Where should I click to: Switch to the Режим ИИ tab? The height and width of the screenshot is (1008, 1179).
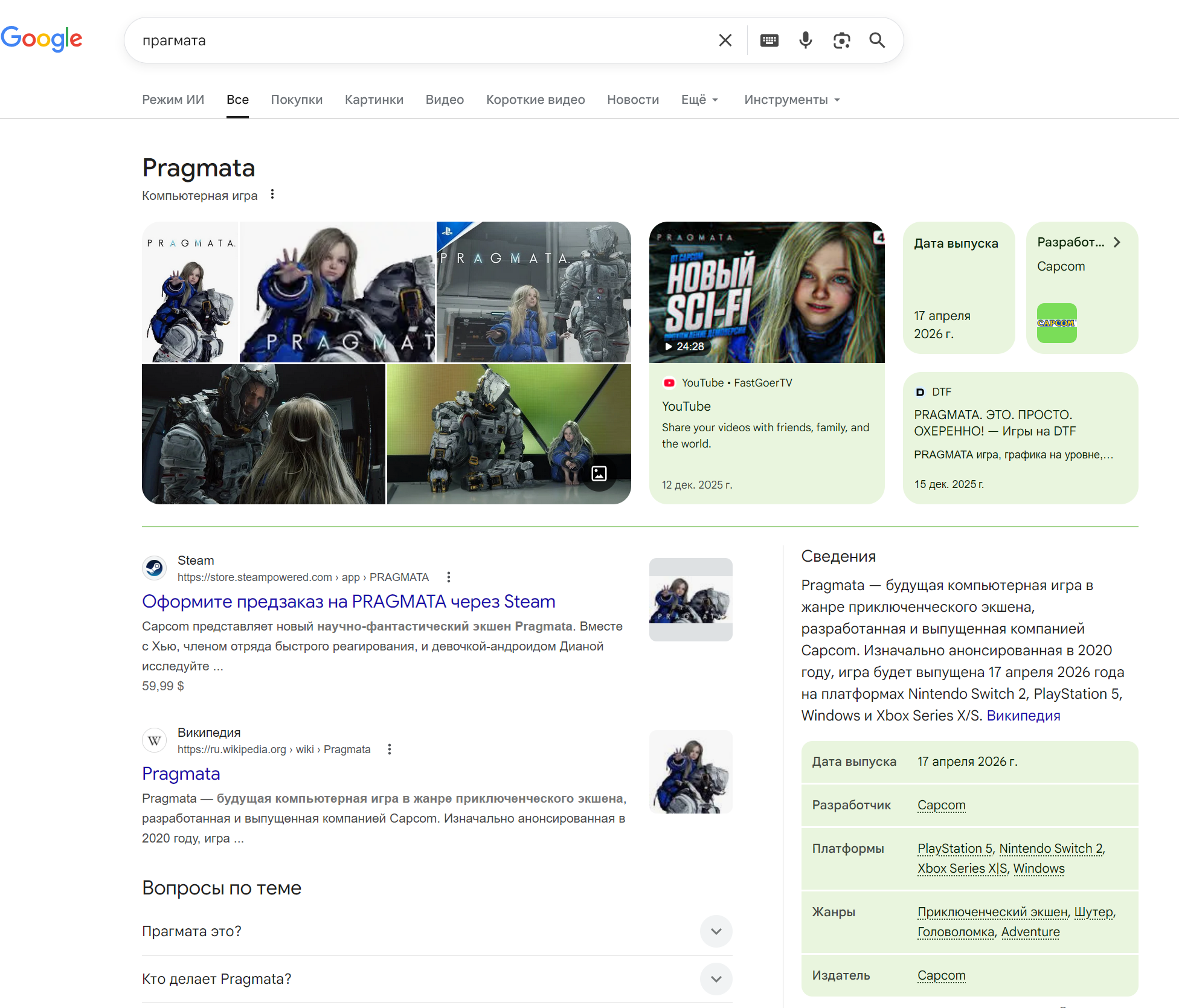[x=173, y=100]
